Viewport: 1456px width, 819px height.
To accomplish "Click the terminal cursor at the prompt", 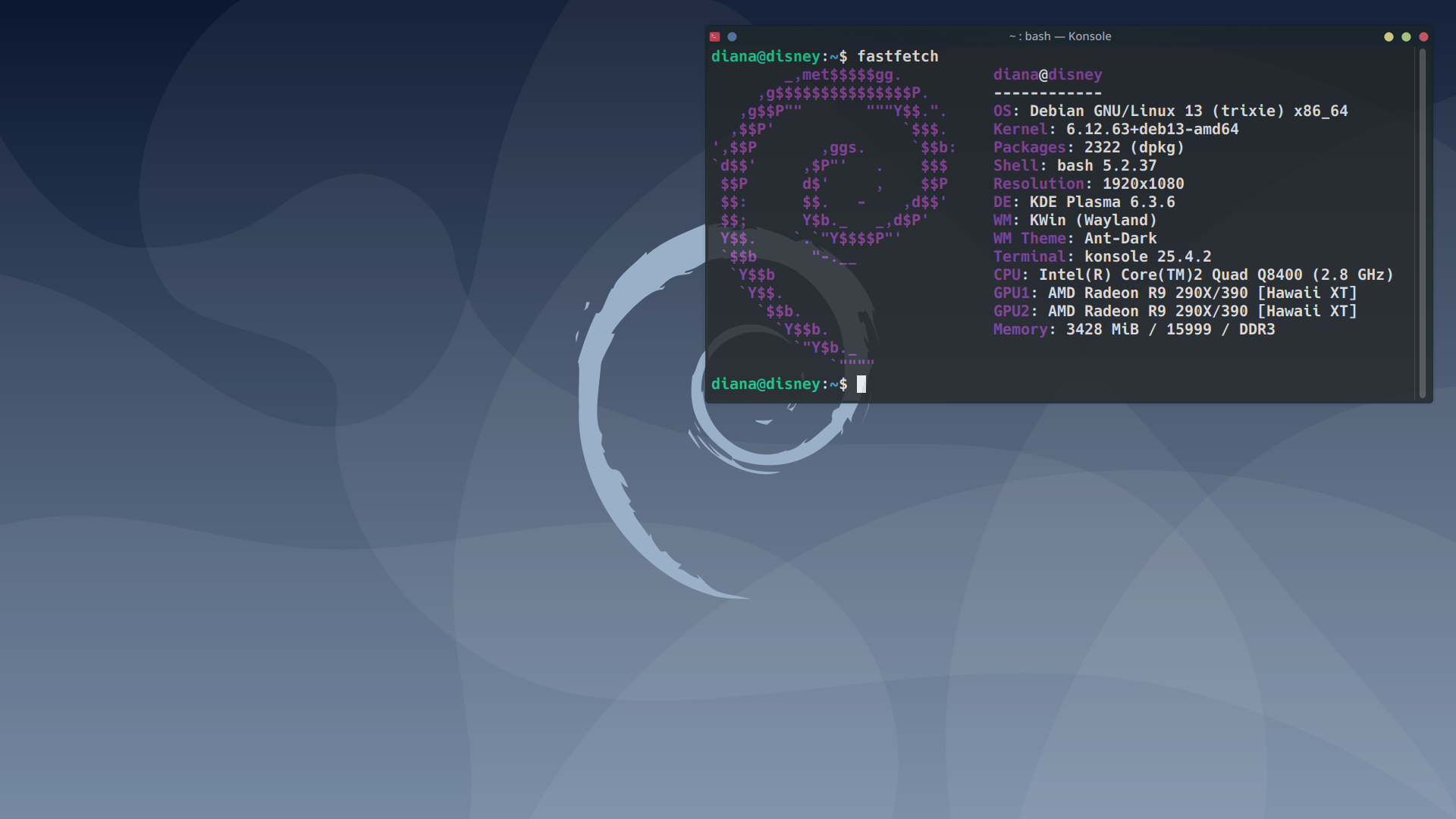I will point(861,384).
